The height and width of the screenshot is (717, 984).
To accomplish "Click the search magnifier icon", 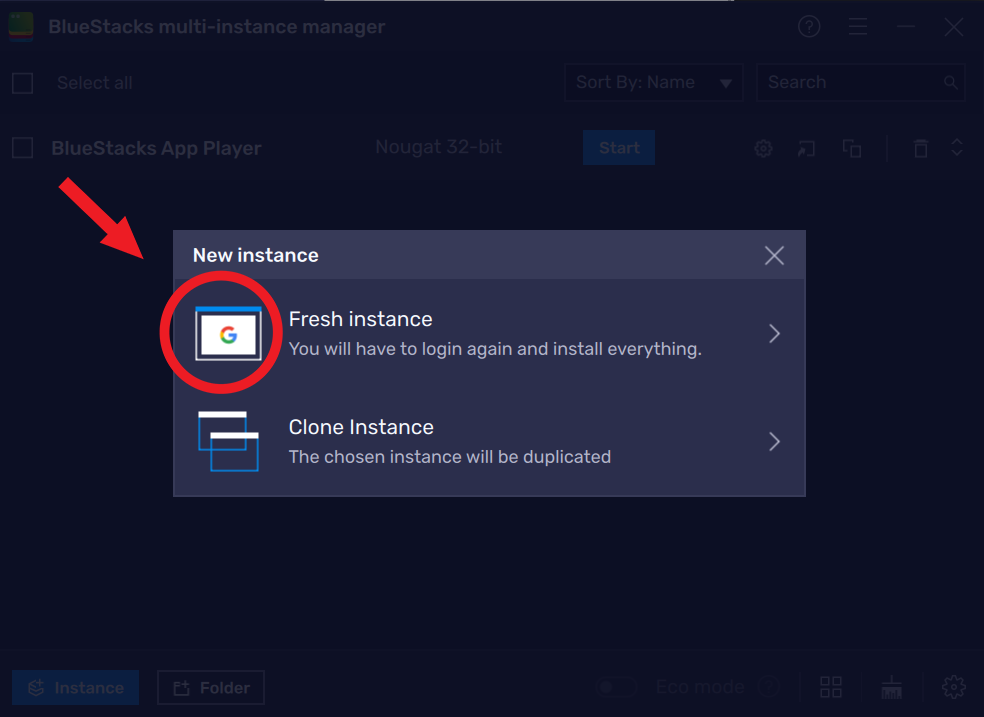I will pos(951,82).
